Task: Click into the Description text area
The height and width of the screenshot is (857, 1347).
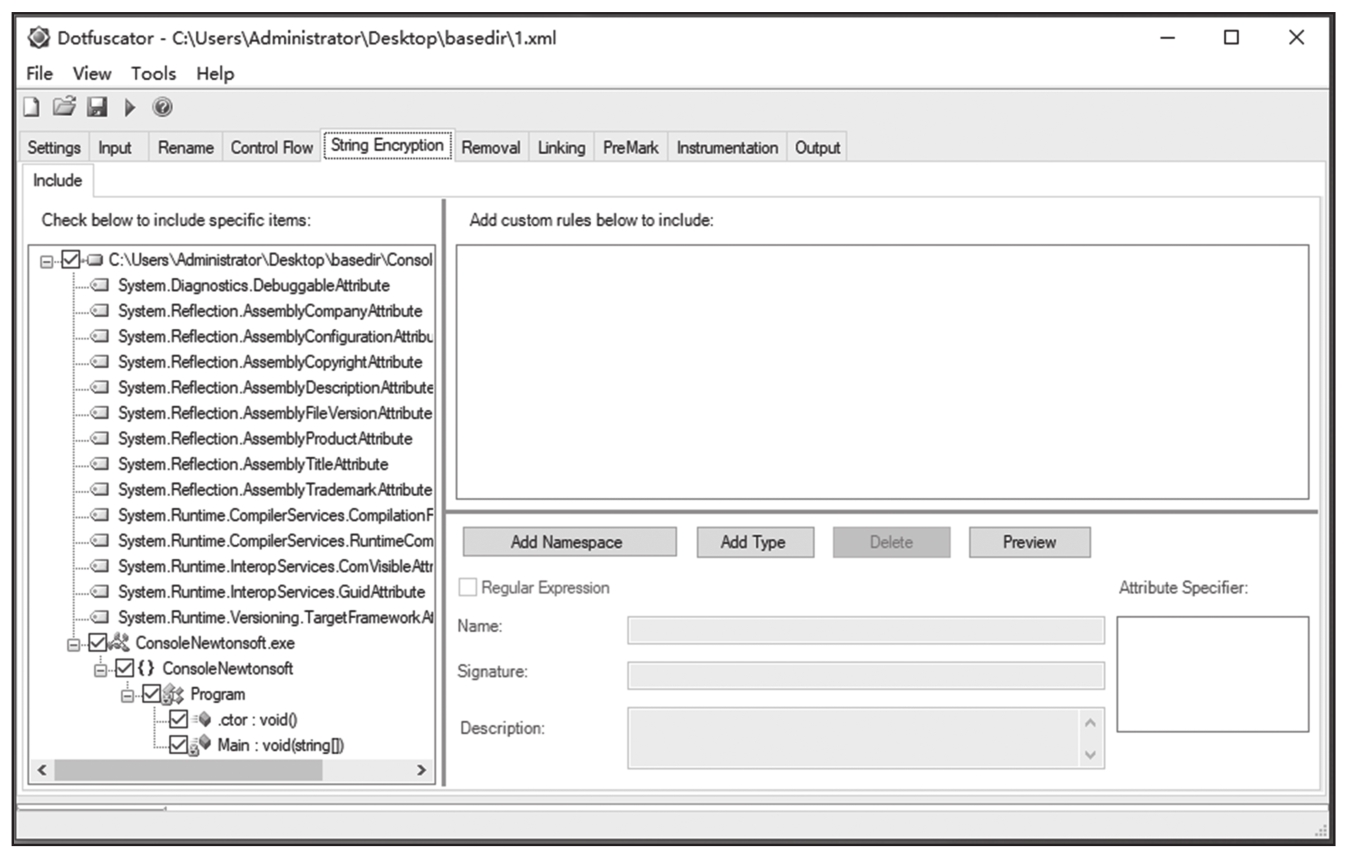Action: coord(866,738)
